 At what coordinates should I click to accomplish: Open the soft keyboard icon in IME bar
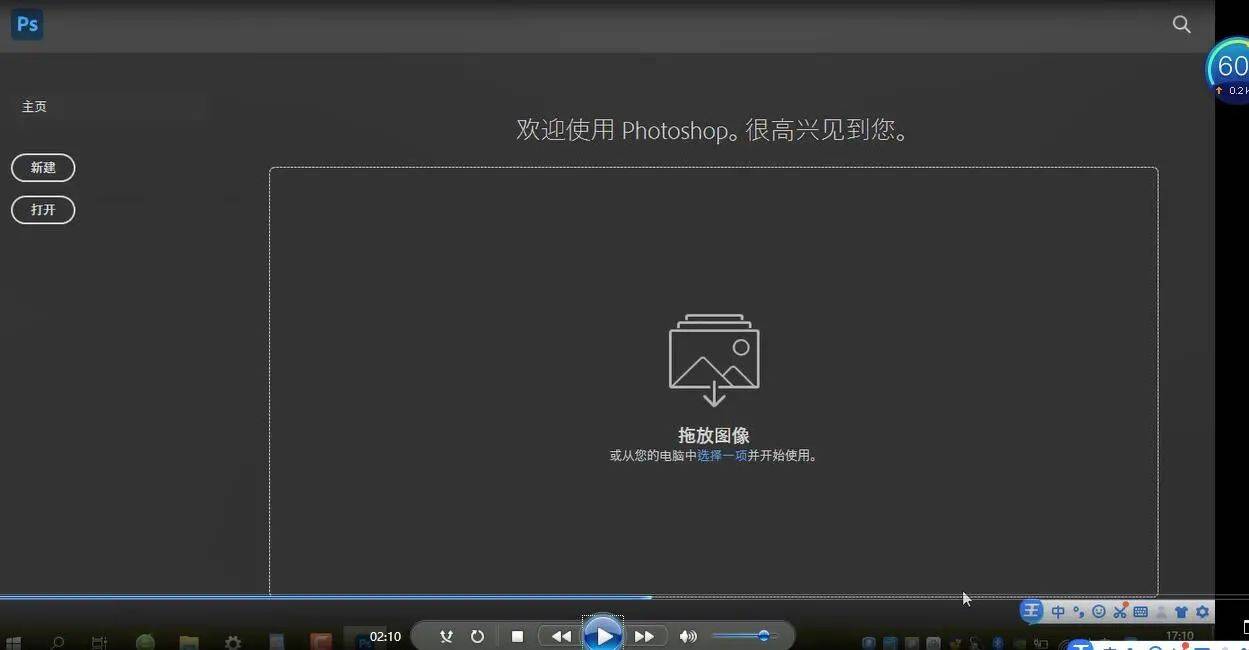[x=1141, y=612]
